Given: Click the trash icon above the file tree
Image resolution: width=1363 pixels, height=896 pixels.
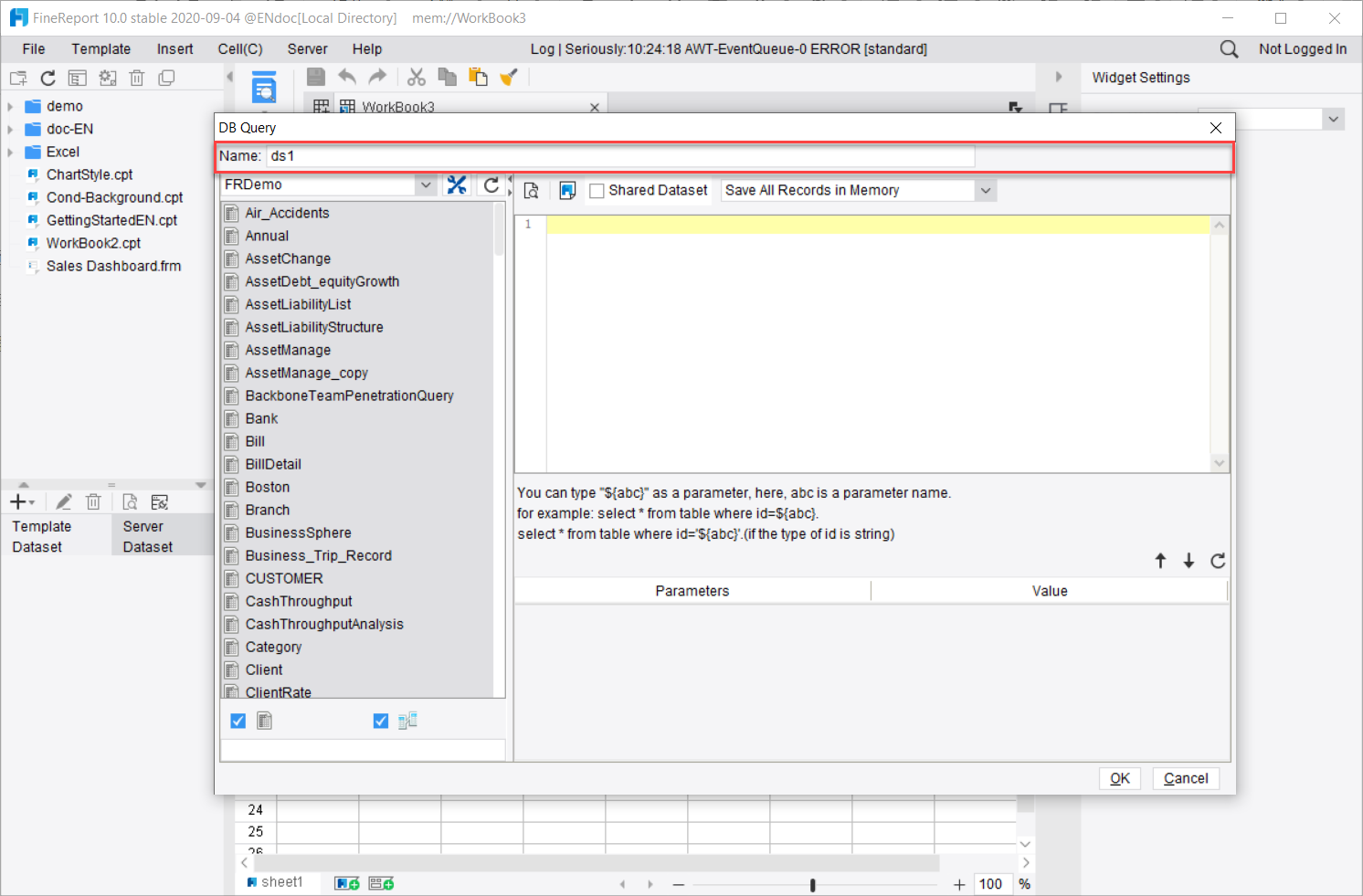Looking at the screenshot, I should [137, 79].
